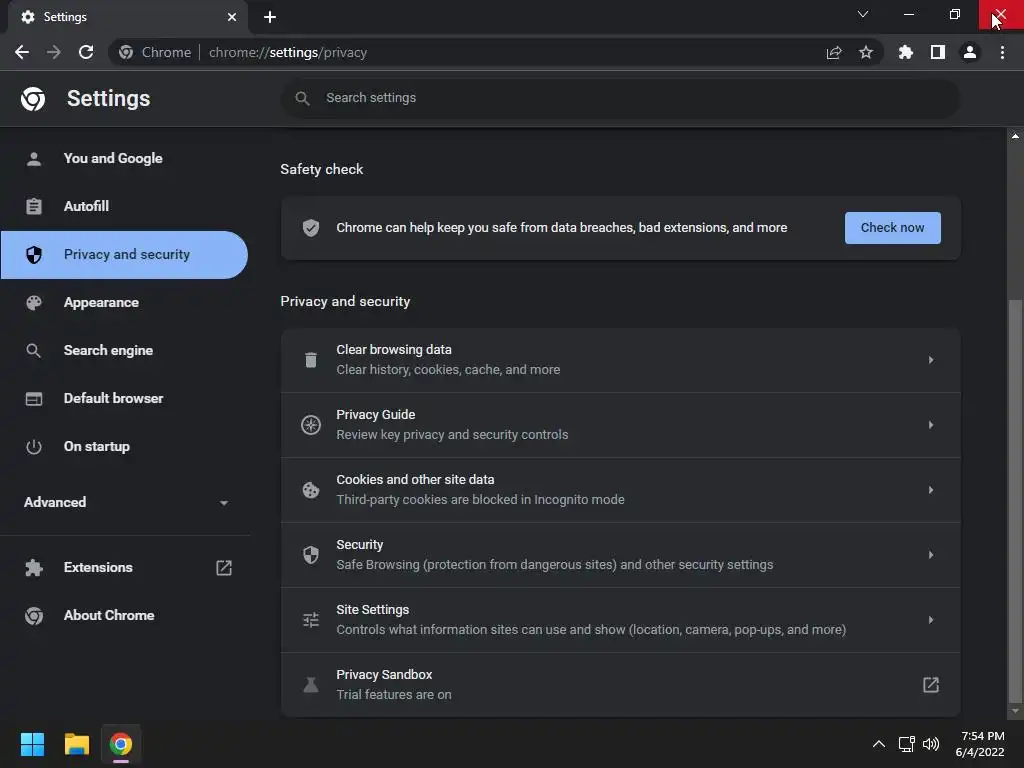This screenshot has height=768, width=1024.
Task: Select Privacy and security in sidebar
Action: coord(124,255)
